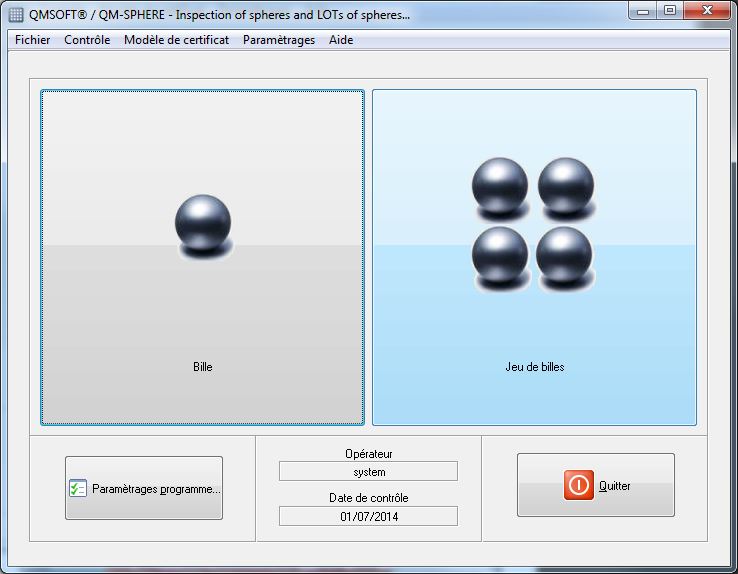Image resolution: width=738 pixels, height=574 pixels.
Task: Click the Jeu de billes label text
Action: click(x=535, y=367)
